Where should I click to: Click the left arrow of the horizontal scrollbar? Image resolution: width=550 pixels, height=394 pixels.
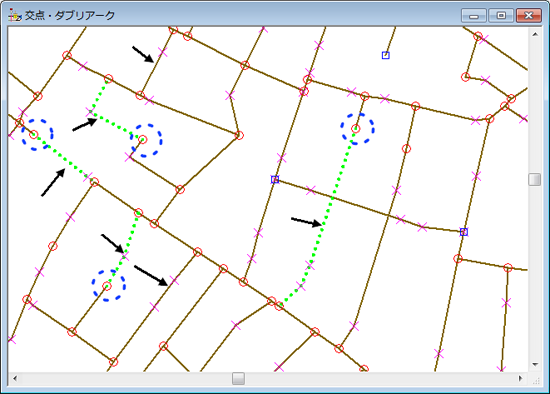point(15,379)
